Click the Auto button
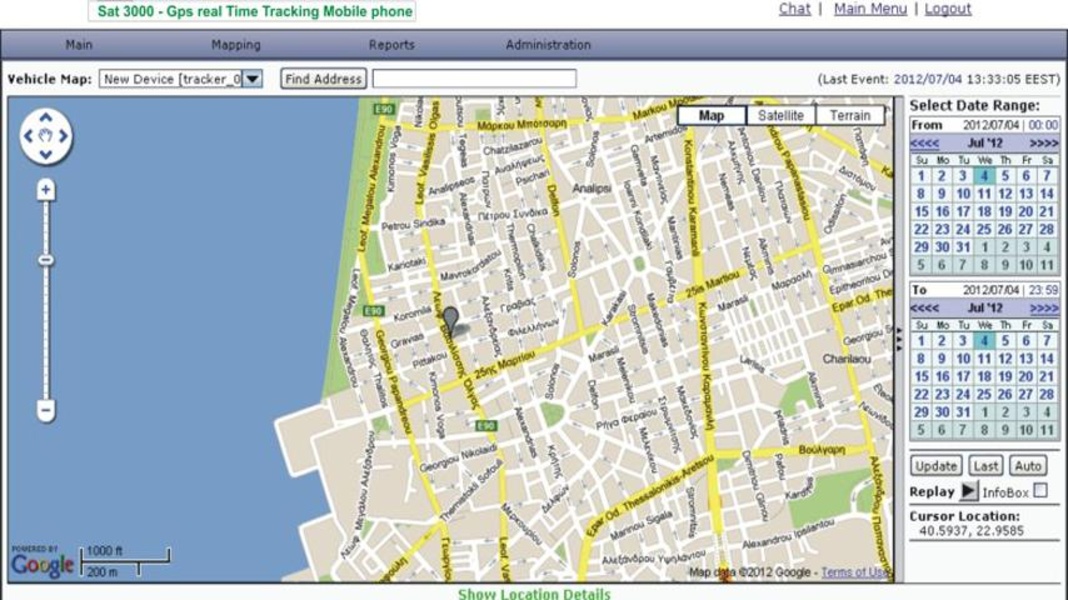Screen dimensions: 1068x600 [x=1028, y=466]
